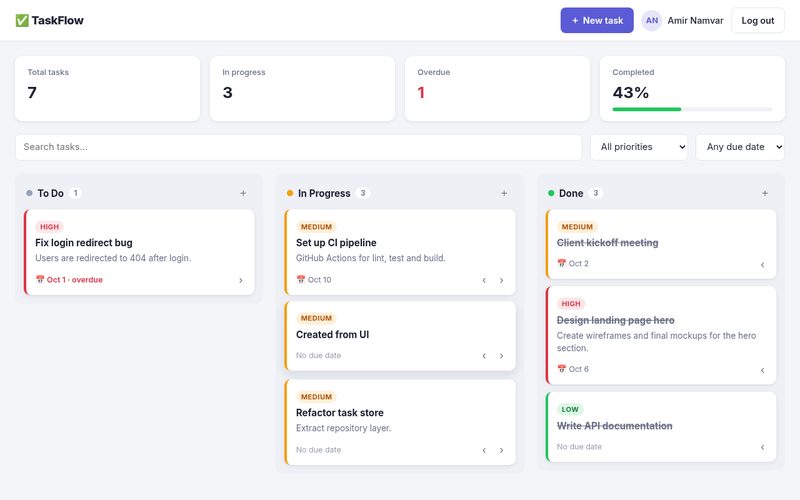Move Fix login redirect bug forward arrow
The image size is (800, 500).
point(241,280)
